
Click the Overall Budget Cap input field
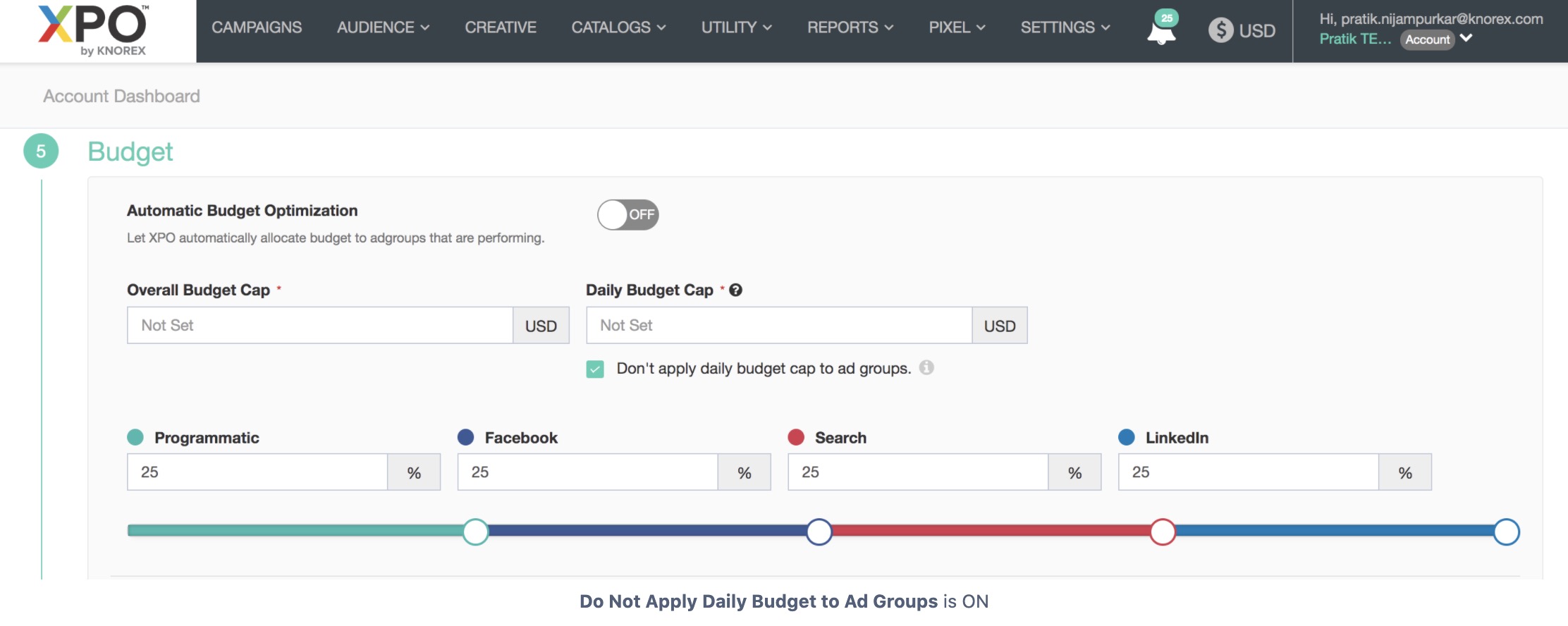320,325
